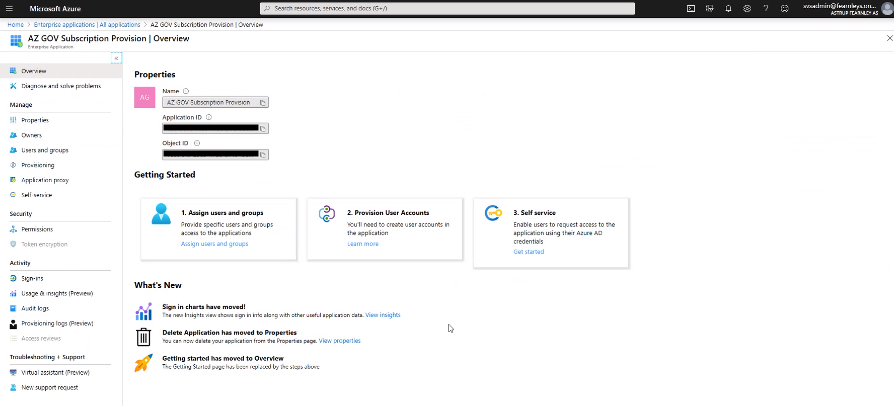Click the Self service key icon
894x406 pixels.
point(493,213)
